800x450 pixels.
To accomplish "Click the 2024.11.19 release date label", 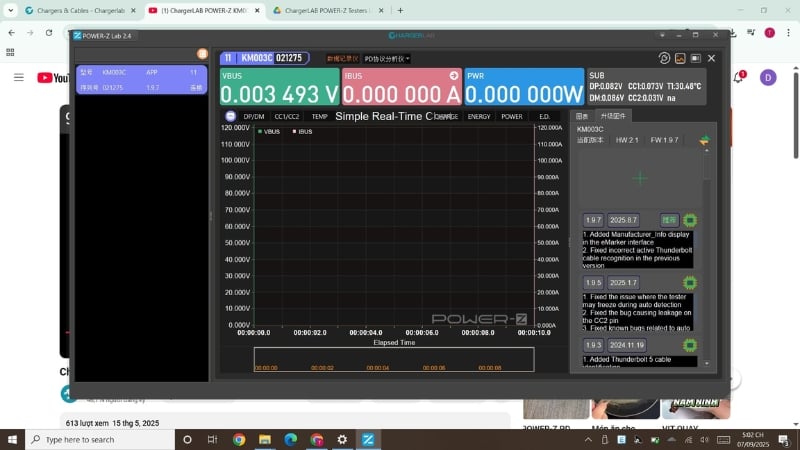I will click(x=627, y=345).
